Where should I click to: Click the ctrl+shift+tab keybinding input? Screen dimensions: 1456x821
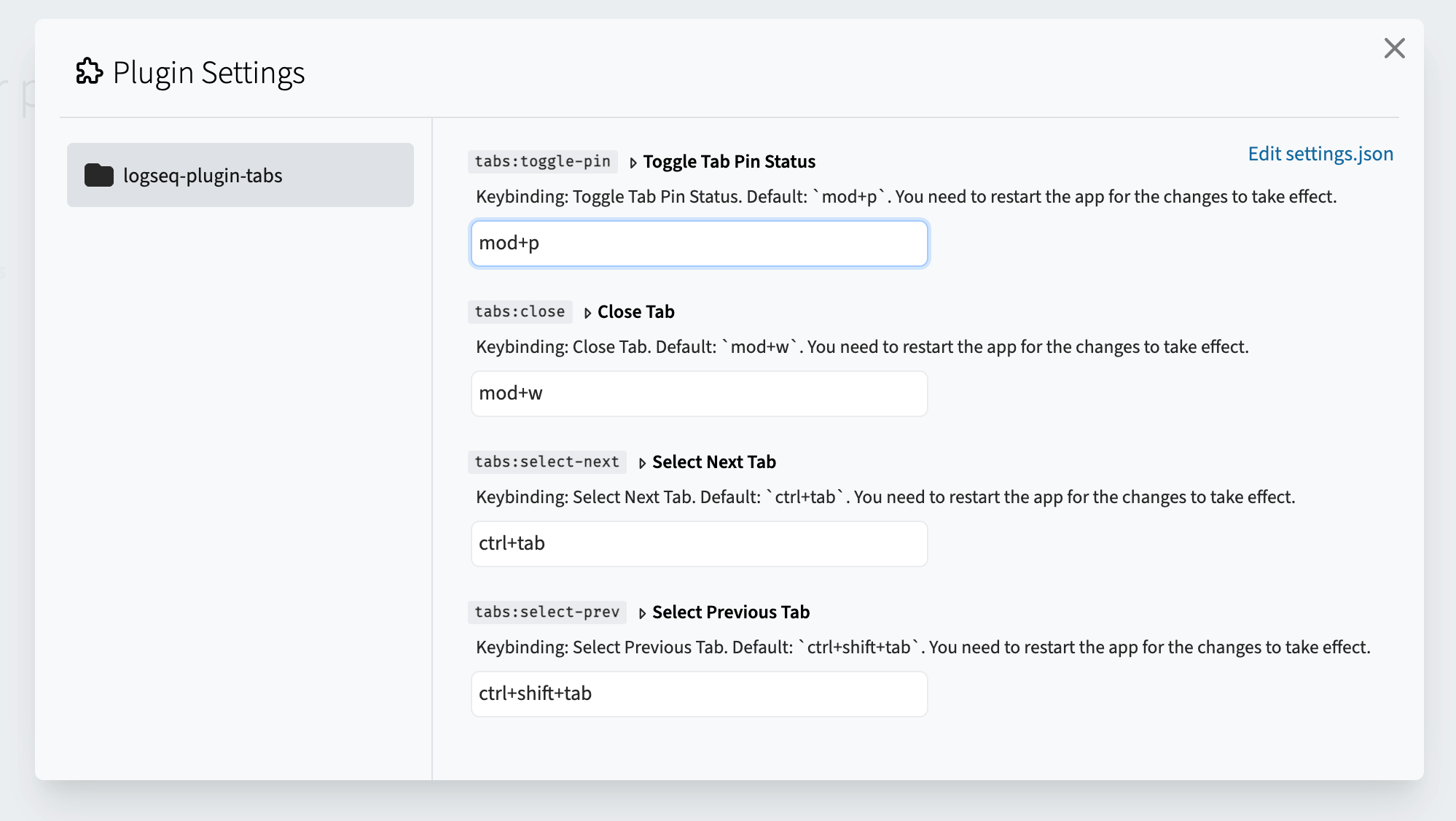pyautogui.click(x=699, y=694)
